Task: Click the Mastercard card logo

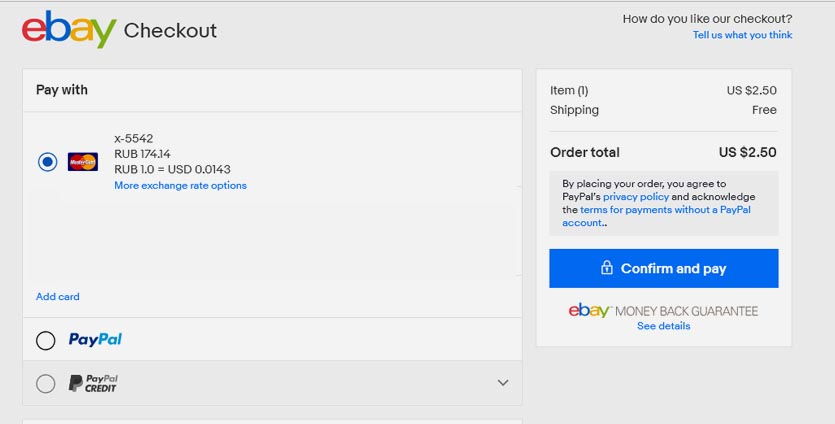Action: point(82,162)
